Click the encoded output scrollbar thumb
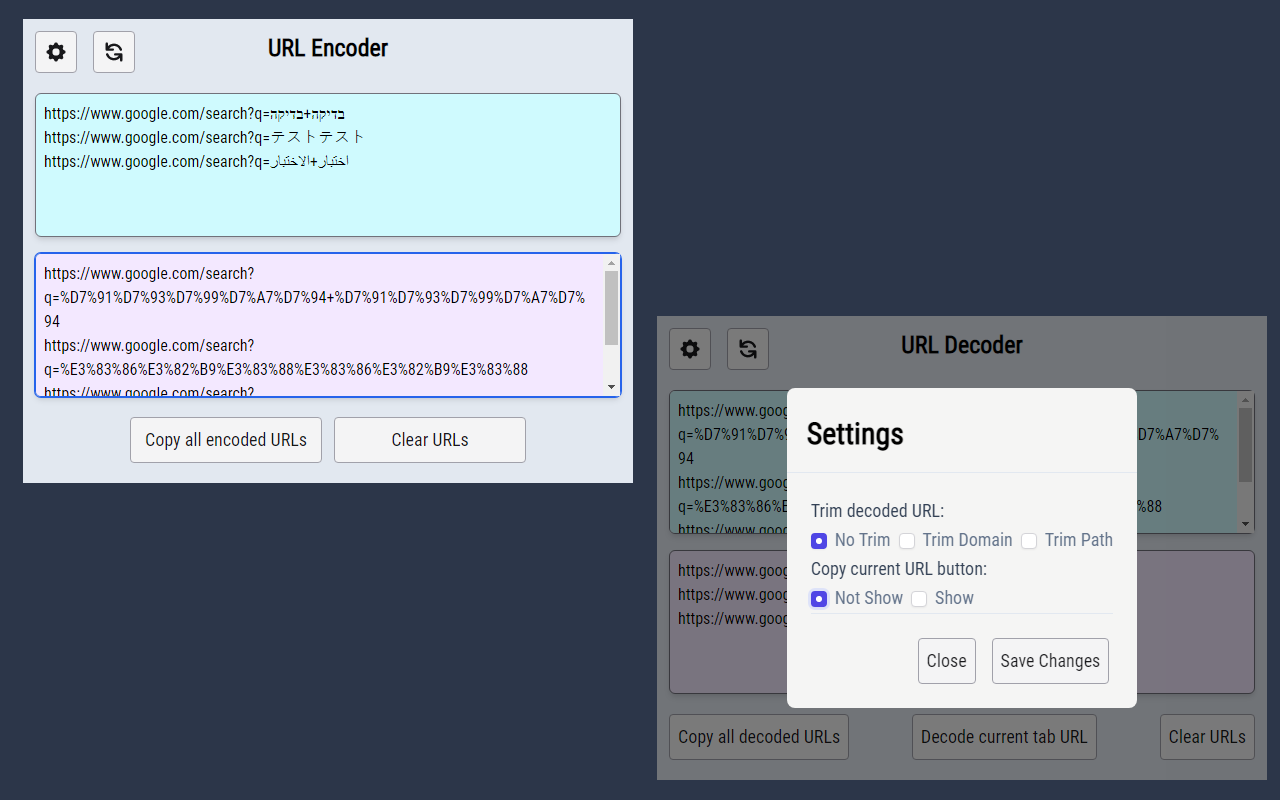Image resolution: width=1280 pixels, height=800 pixels. tap(612, 307)
